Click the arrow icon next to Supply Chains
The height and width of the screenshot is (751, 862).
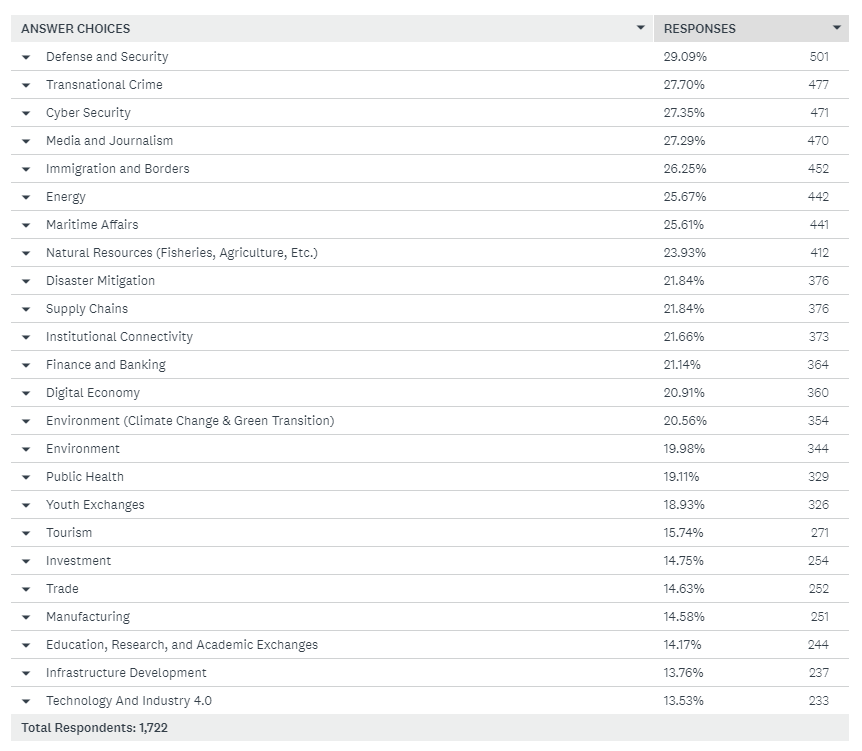point(26,309)
